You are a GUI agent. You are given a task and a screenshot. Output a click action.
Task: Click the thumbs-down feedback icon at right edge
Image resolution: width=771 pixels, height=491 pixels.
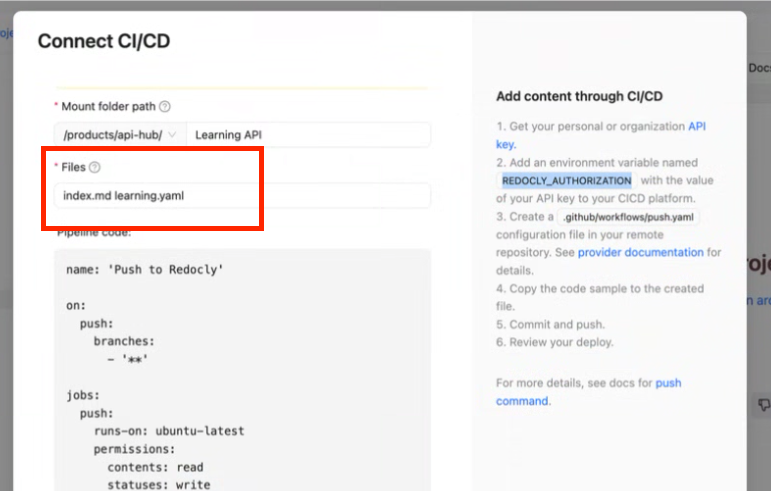tap(764, 405)
